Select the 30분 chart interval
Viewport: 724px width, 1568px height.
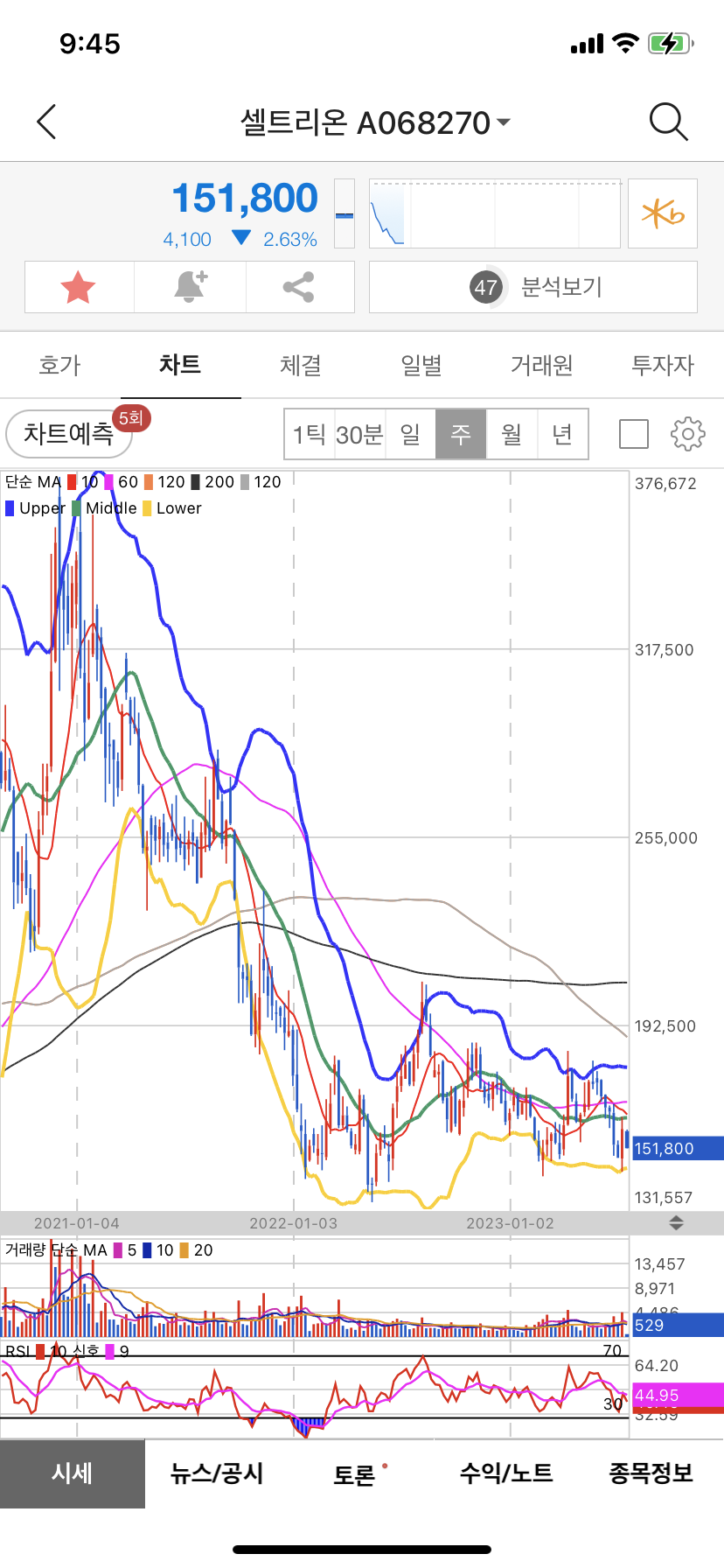(359, 434)
